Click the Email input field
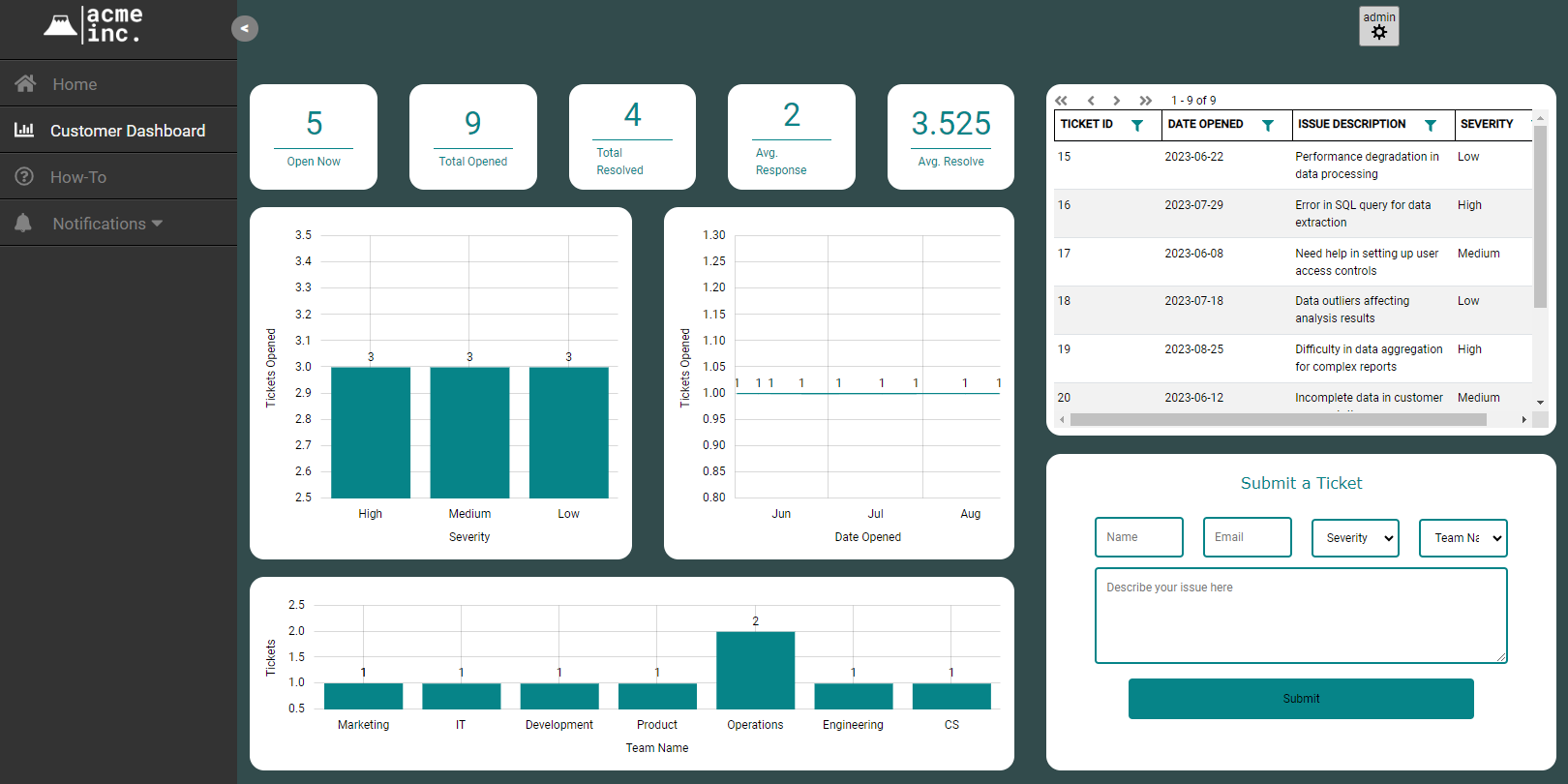Viewport: 1568px width, 784px height. (x=1248, y=537)
